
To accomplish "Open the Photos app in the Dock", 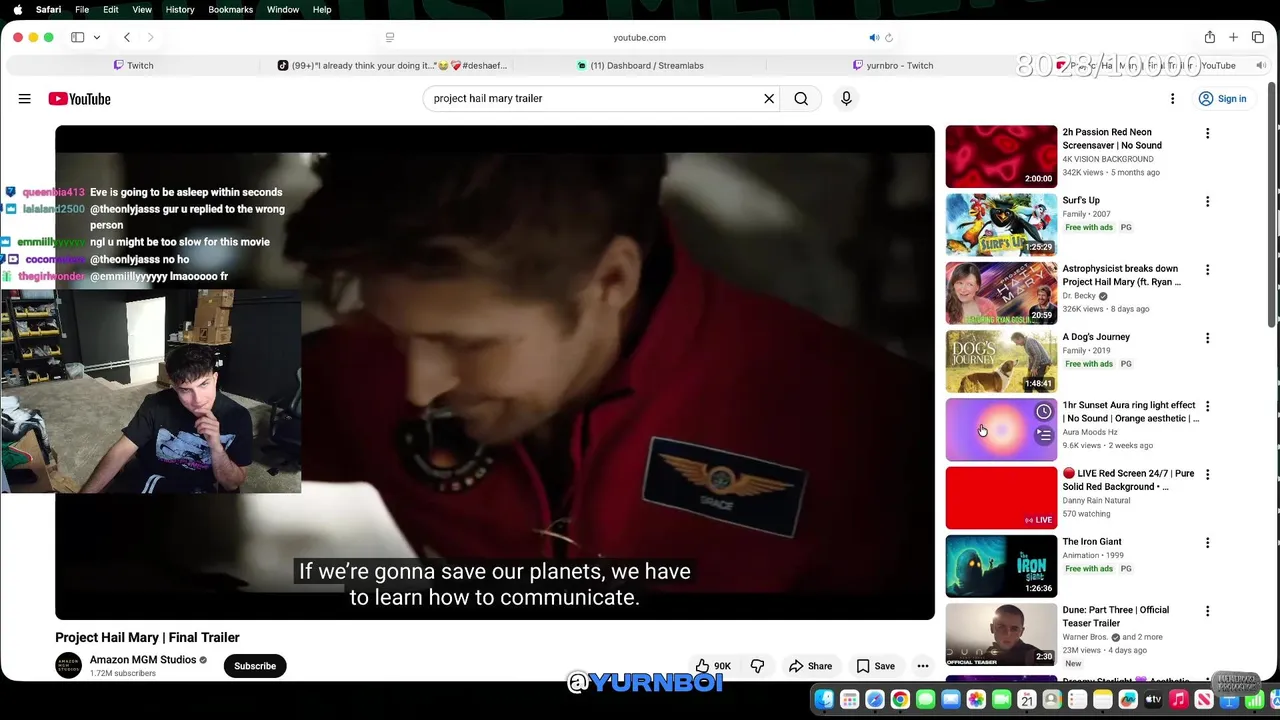I will point(976,700).
